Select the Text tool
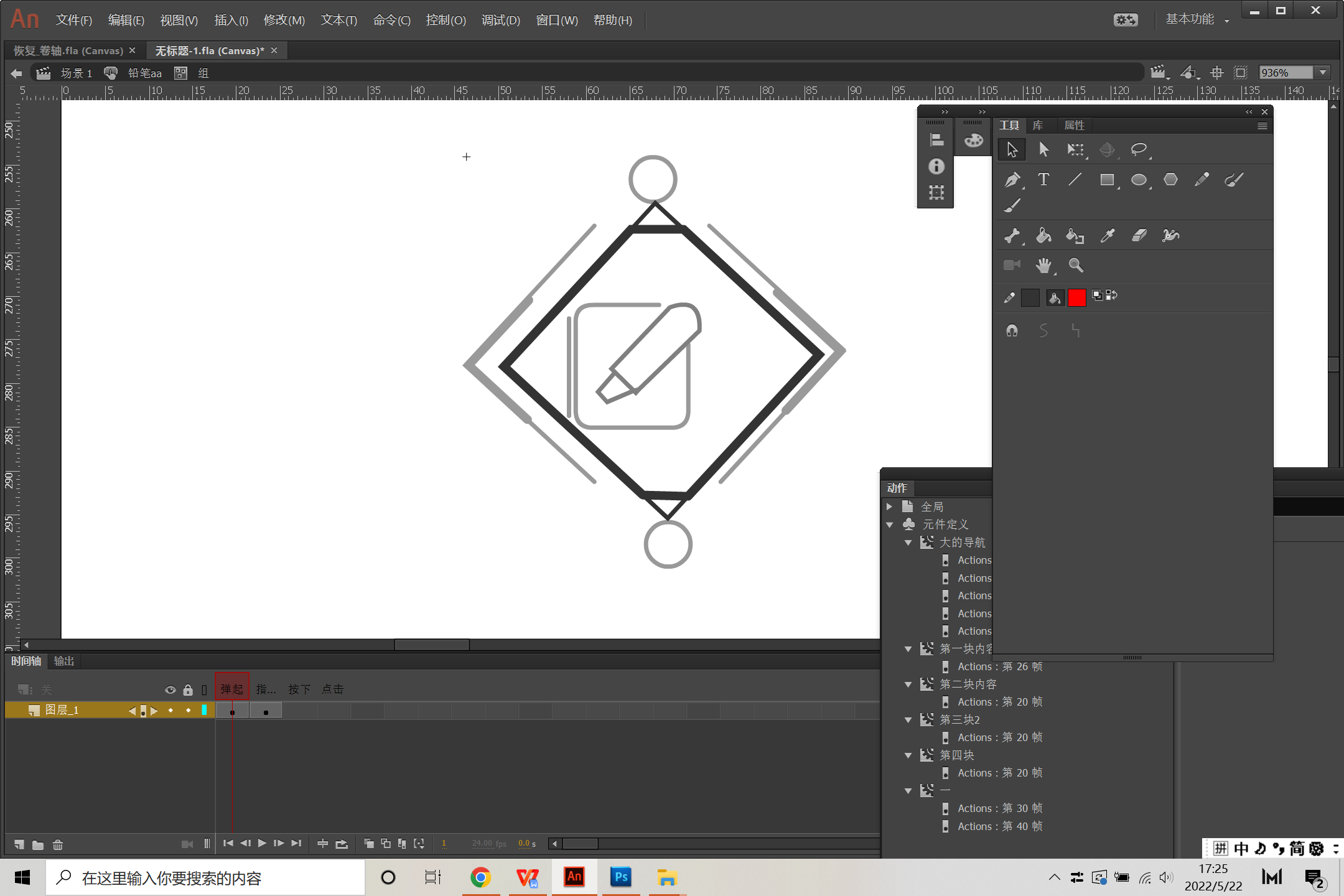The width and height of the screenshot is (1344, 896). point(1043,180)
